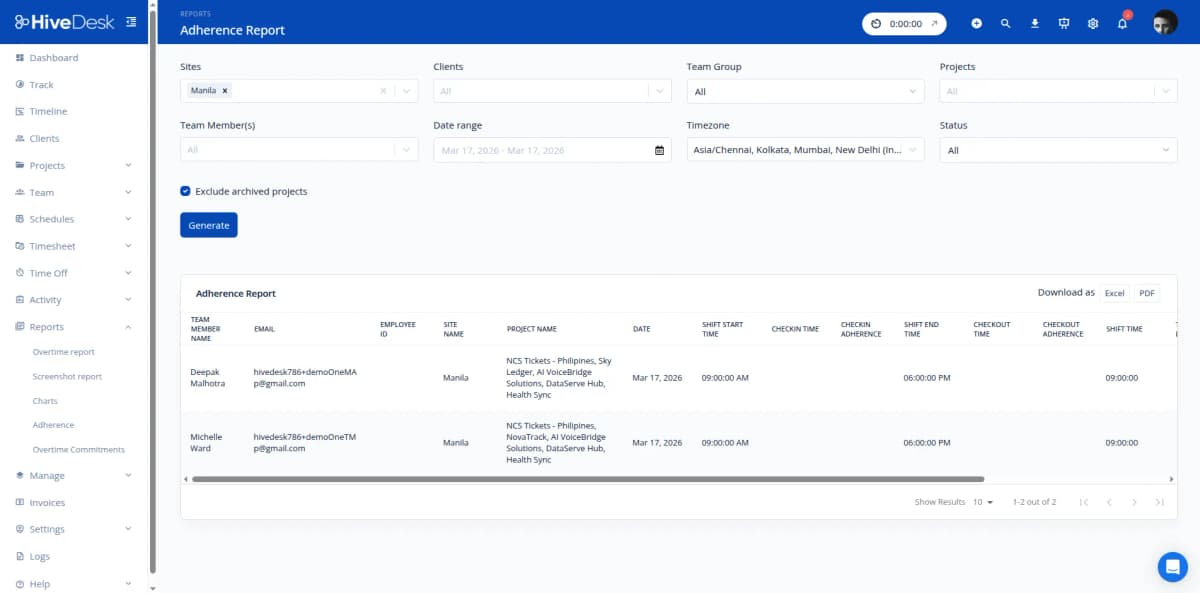Open the settings gear icon
Viewport: 1200px width, 593px height.
(1093, 22)
